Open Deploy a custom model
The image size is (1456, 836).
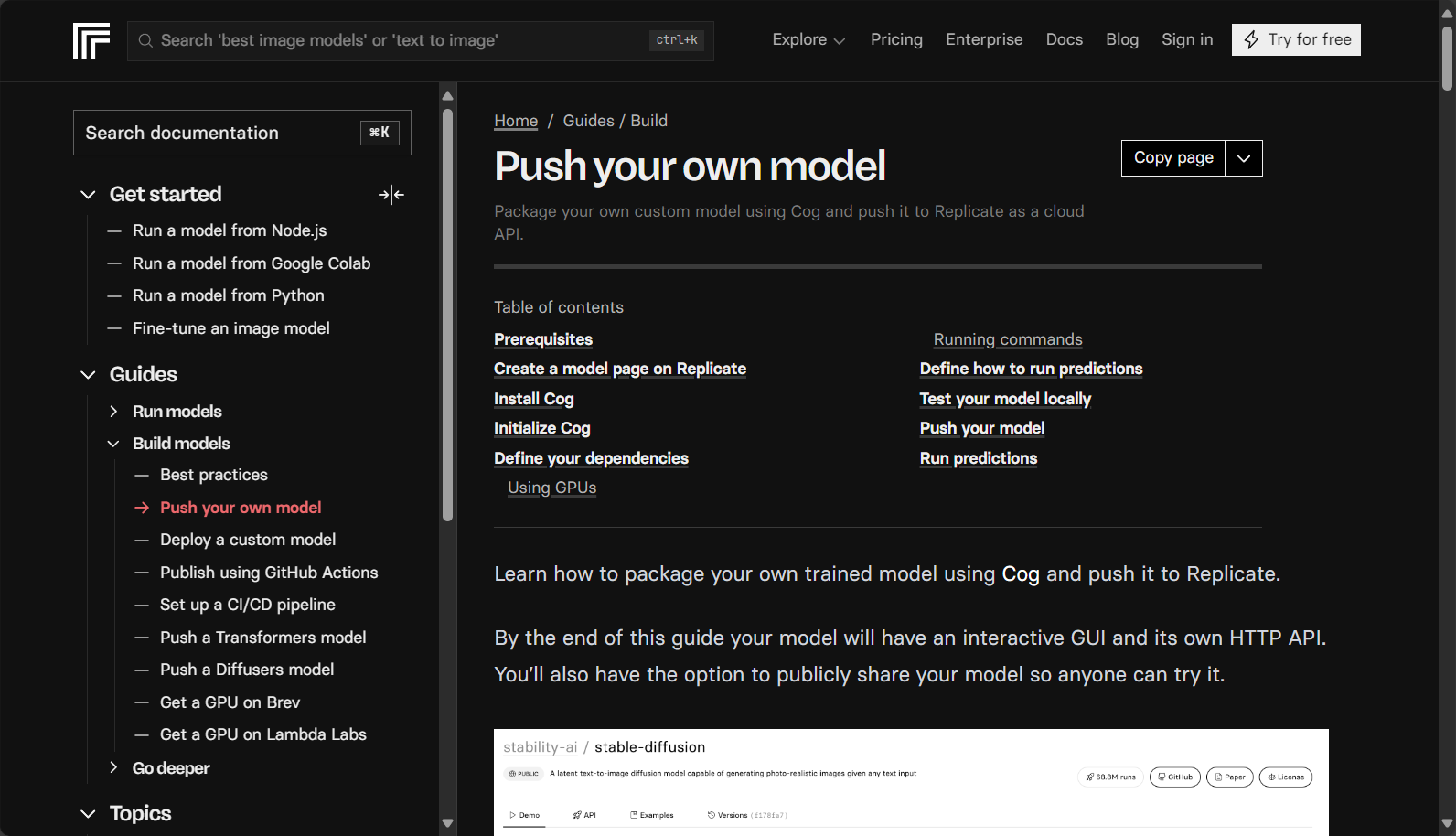point(248,540)
